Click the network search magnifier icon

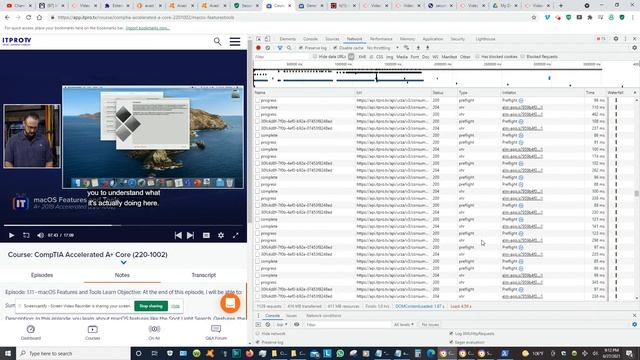(x=289, y=48)
